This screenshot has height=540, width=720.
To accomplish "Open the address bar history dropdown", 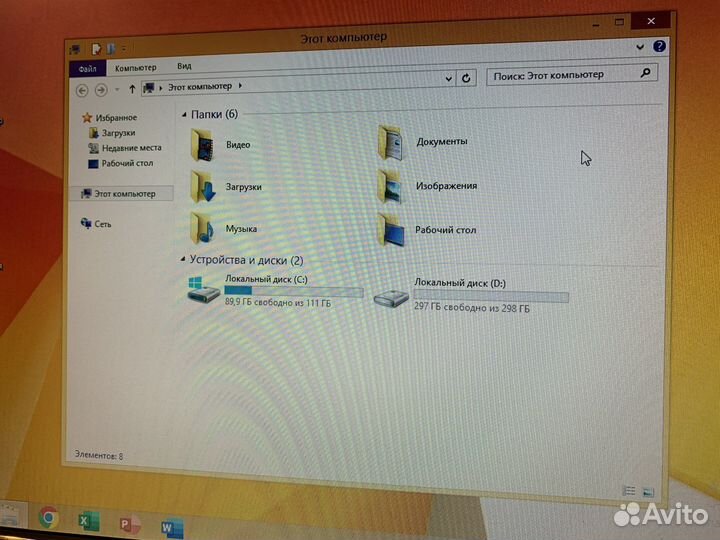I will [x=446, y=78].
